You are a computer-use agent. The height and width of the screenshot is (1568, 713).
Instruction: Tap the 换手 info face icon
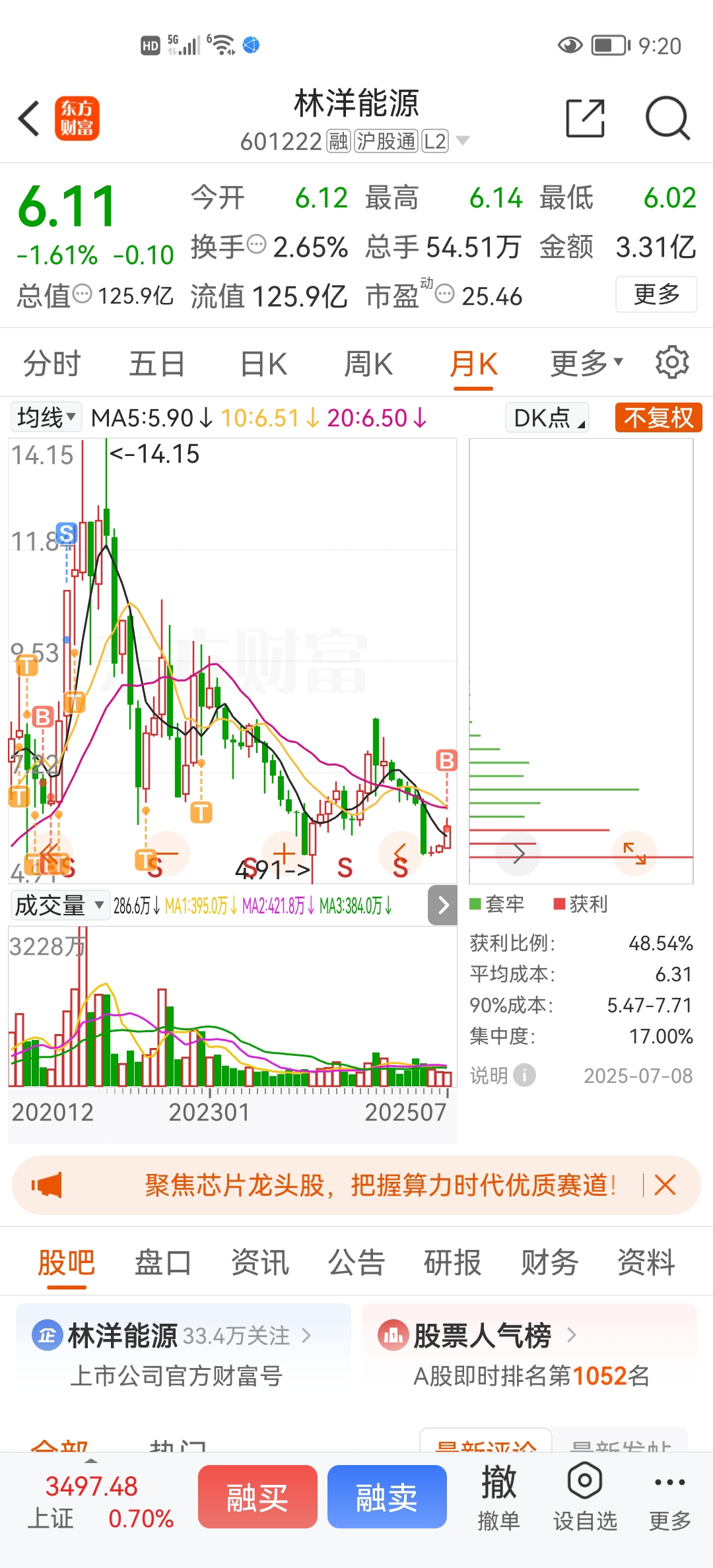256,244
